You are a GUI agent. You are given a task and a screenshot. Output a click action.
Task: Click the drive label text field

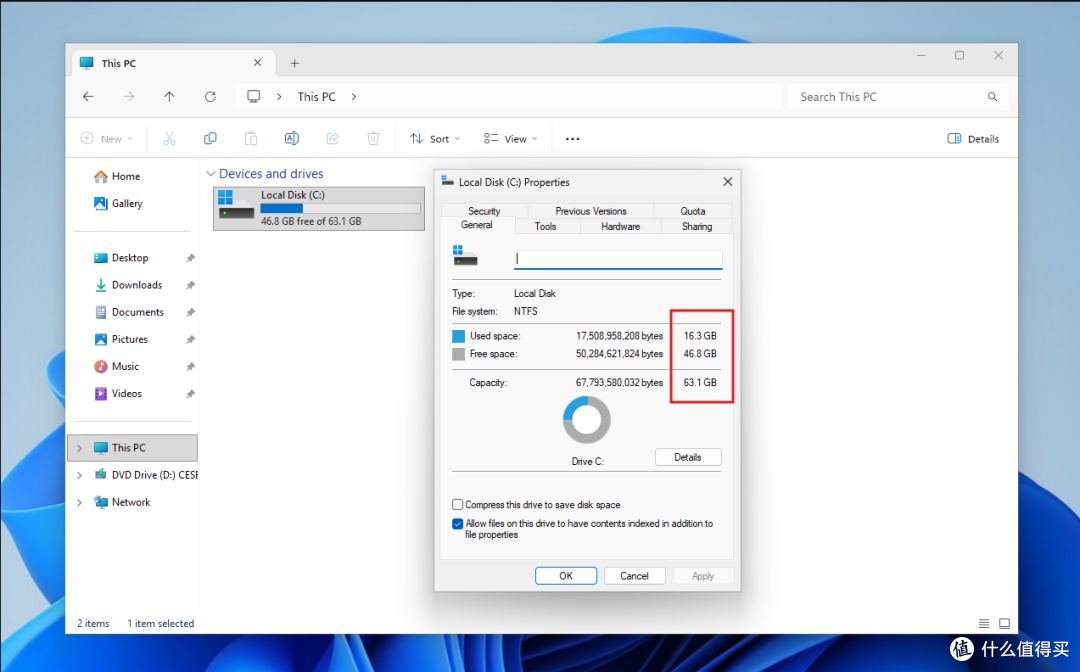pos(618,259)
